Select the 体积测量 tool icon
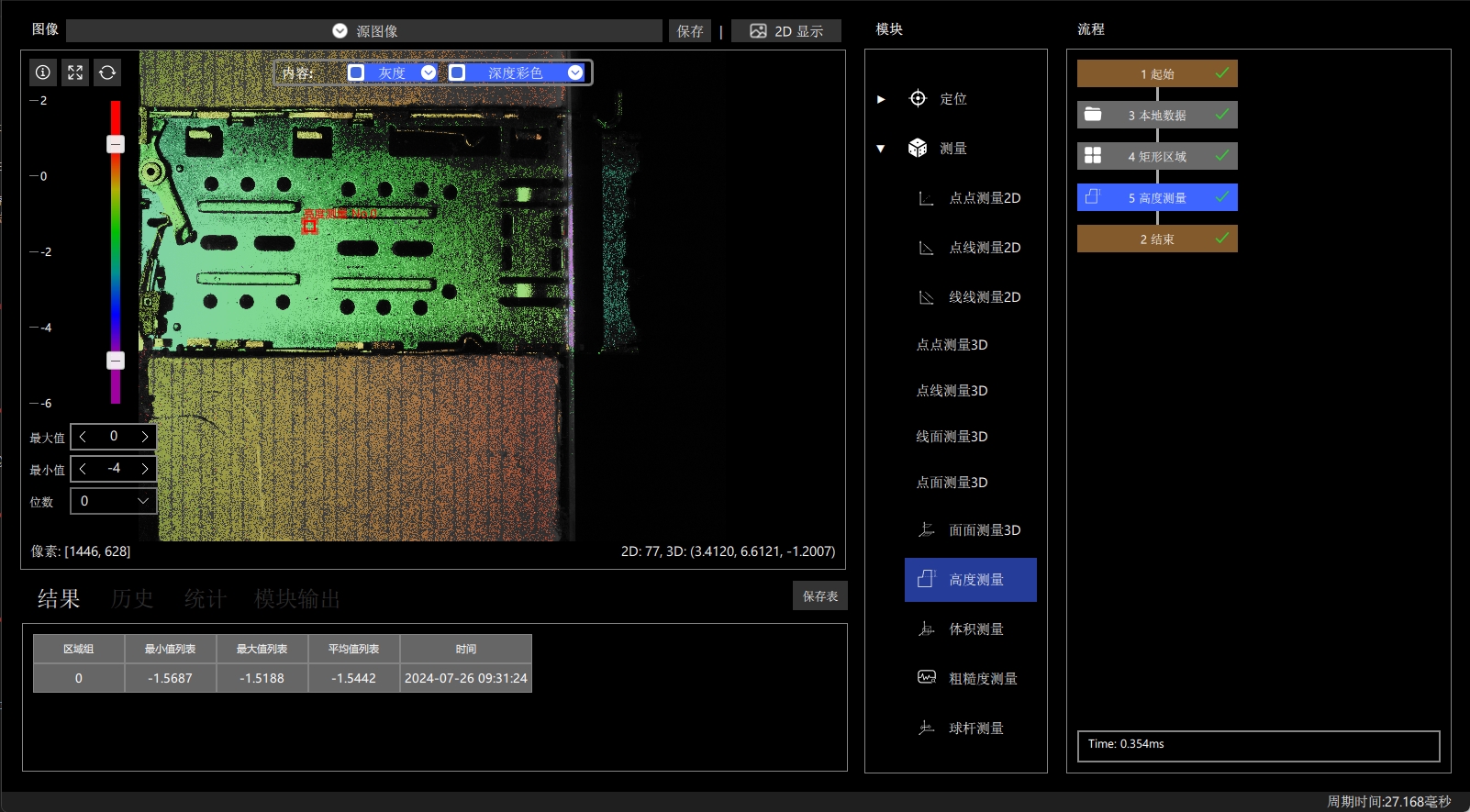Screen dimensions: 1470x812 (x=927, y=628)
